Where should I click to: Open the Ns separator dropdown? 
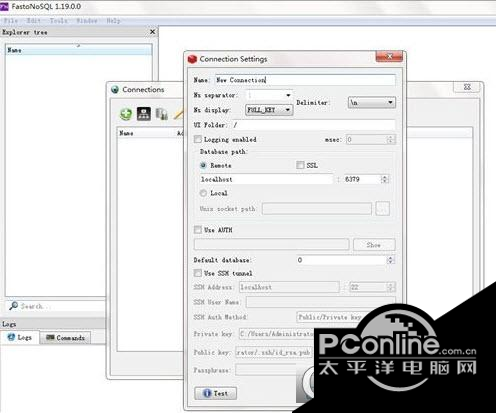(269, 95)
